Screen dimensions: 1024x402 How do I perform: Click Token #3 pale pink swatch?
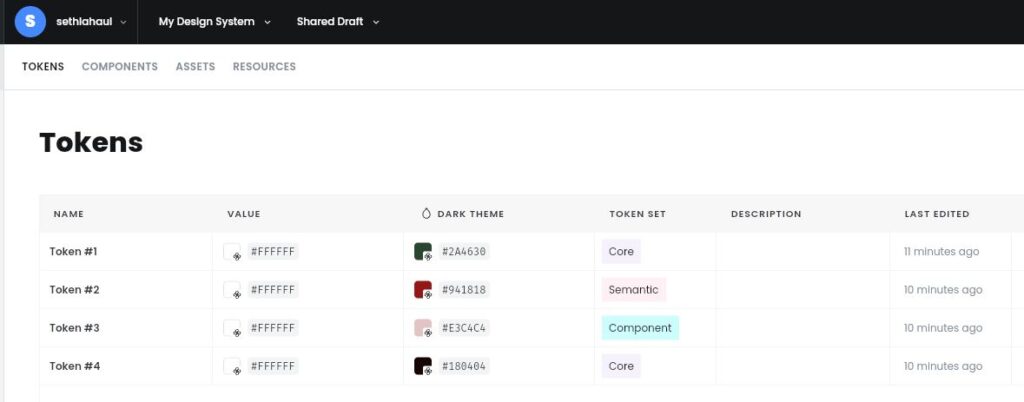click(422, 328)
